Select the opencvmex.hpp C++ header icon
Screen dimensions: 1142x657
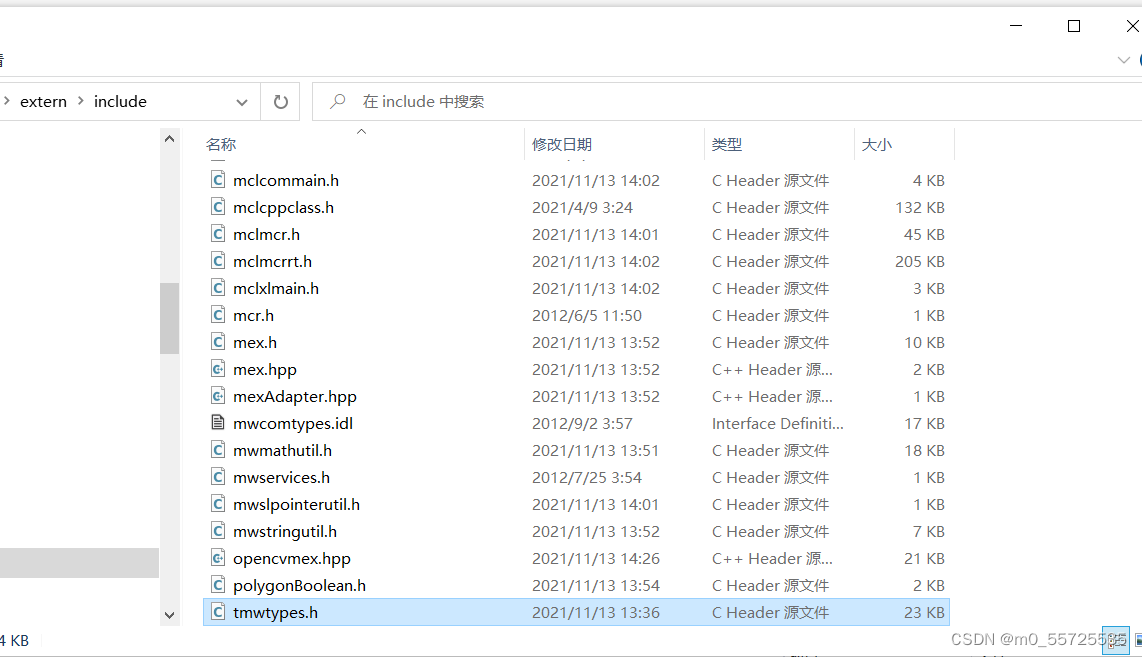[x=218, y=558]
